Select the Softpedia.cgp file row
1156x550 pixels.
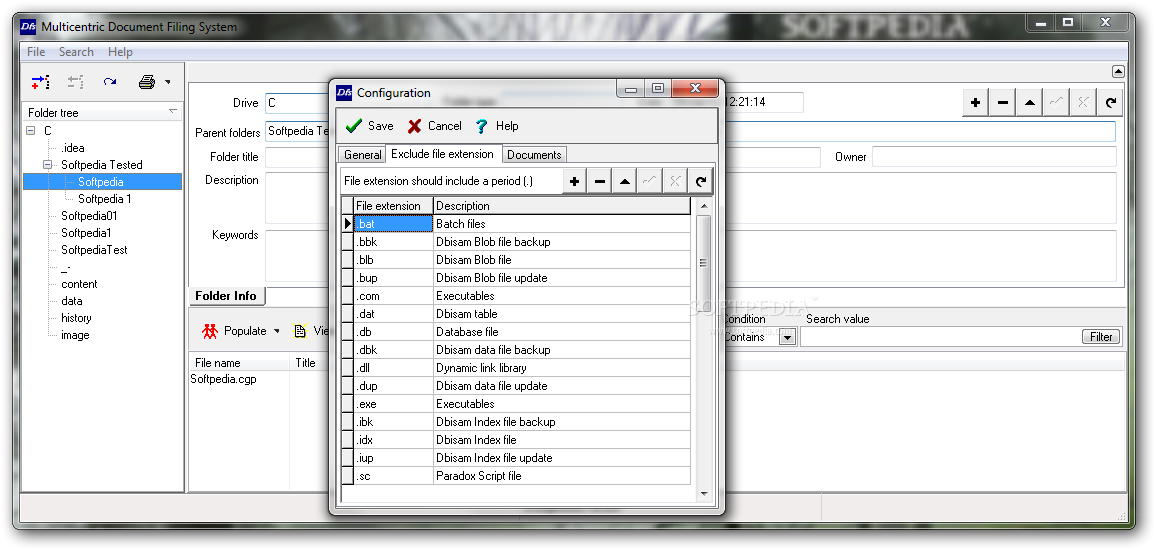[x=223, y=380]
